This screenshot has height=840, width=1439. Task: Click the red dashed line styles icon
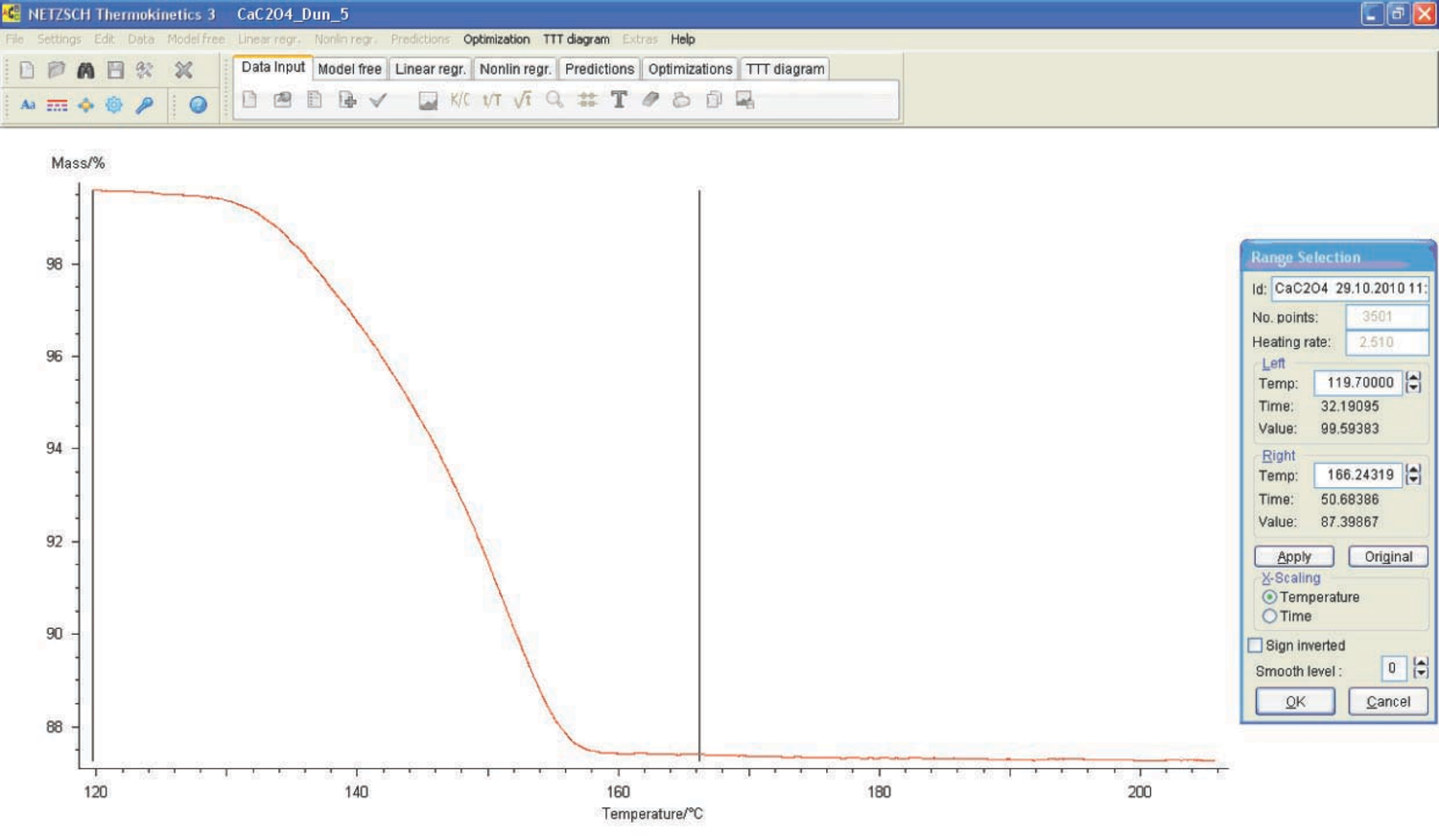tap(57, 105)
